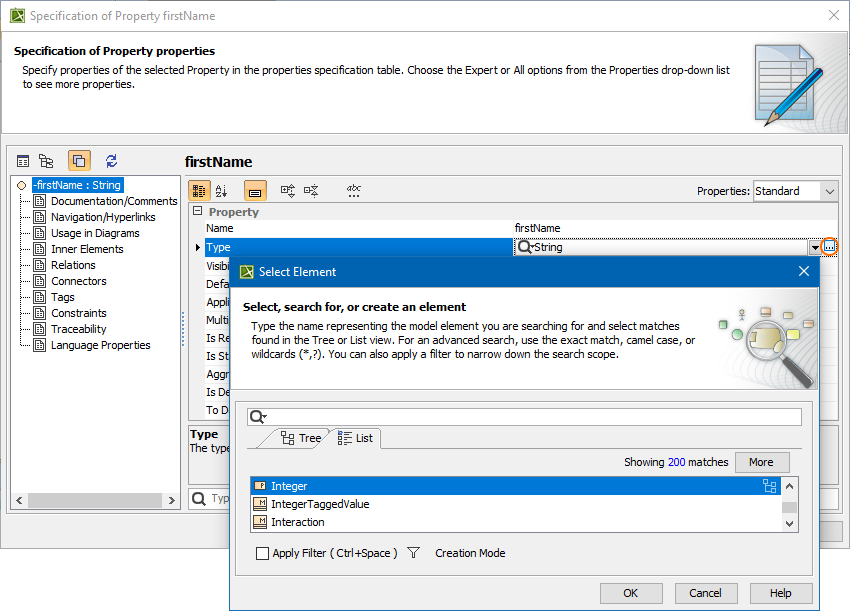
Task: Click the Name value field firstName
Action: tap(675, 228)
